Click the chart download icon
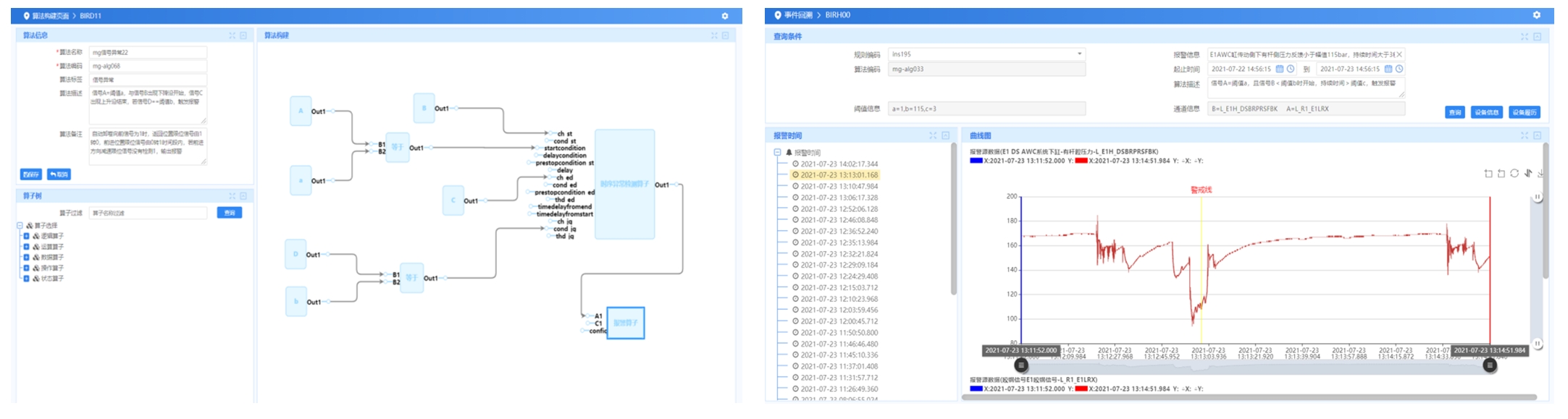Image resolution: width=1568 pixels, height=419 pixels. 1541,174
